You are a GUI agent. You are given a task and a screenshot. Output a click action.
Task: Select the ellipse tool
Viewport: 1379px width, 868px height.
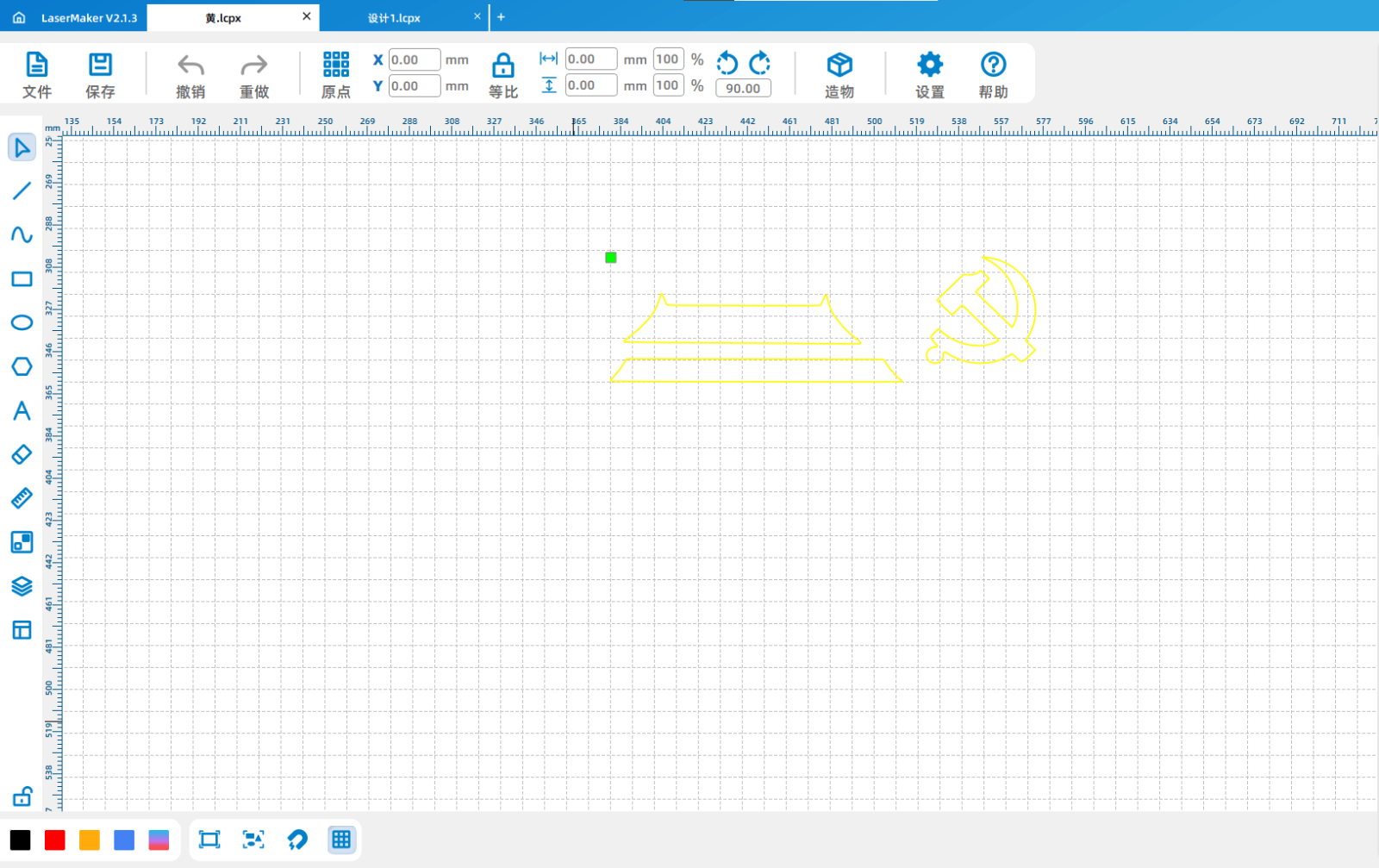click(22, 322)
